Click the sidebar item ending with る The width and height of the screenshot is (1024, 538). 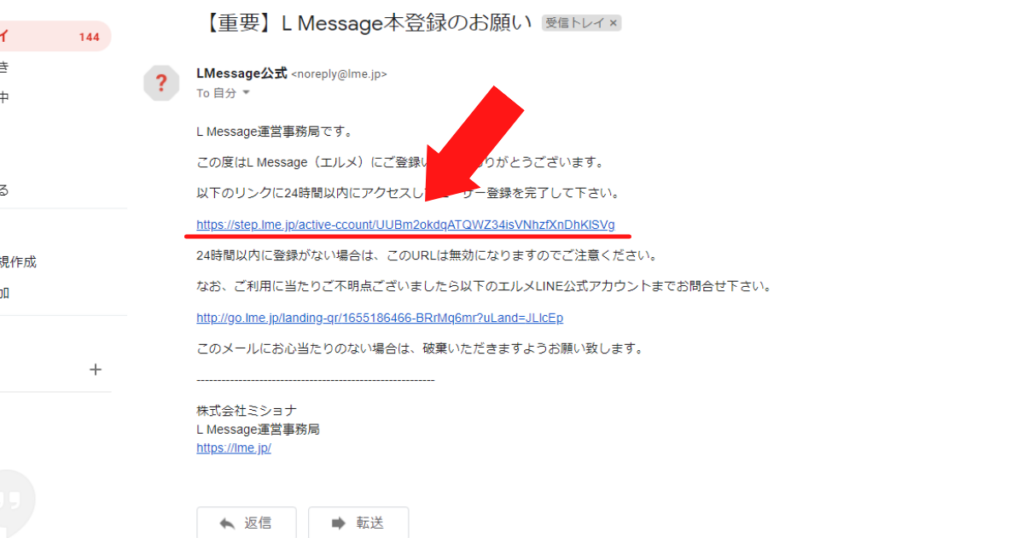click(x=5, y=190)
